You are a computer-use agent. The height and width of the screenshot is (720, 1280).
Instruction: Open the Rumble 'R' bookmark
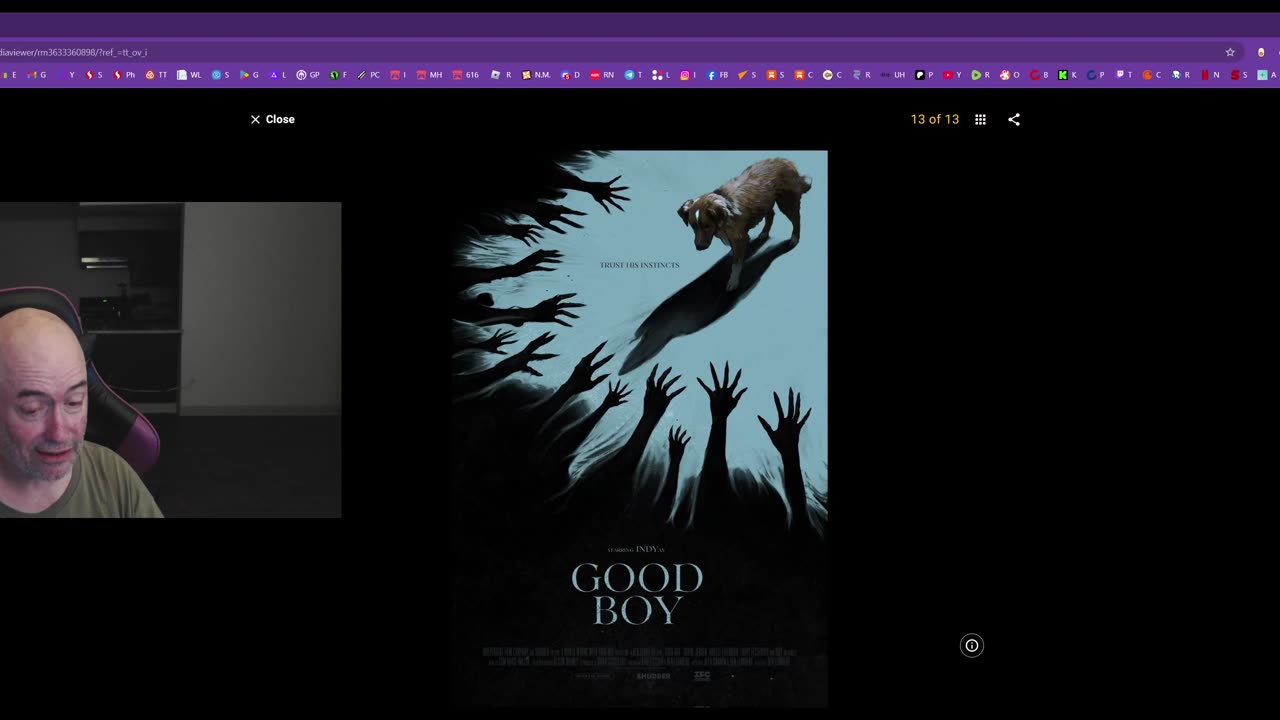point(980,75)
